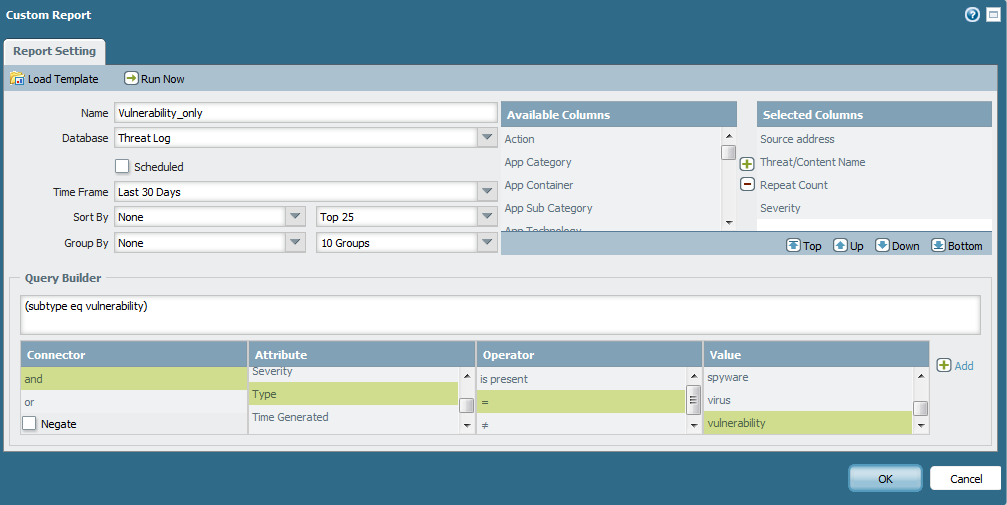Screen dimensions: 1007x505
Task: Toggle the Negate checkbox
Action: pos(30,424)
